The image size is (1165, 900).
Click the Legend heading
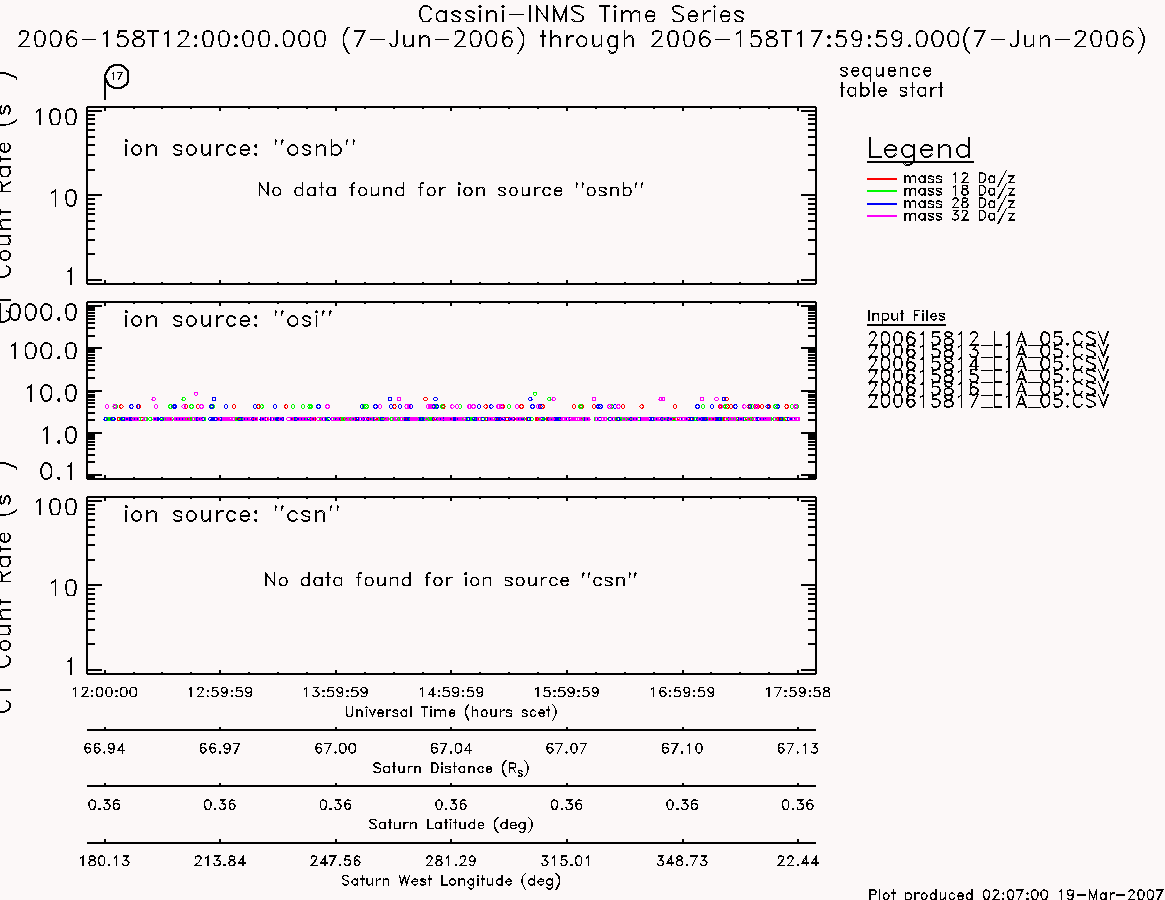(919, 149)
